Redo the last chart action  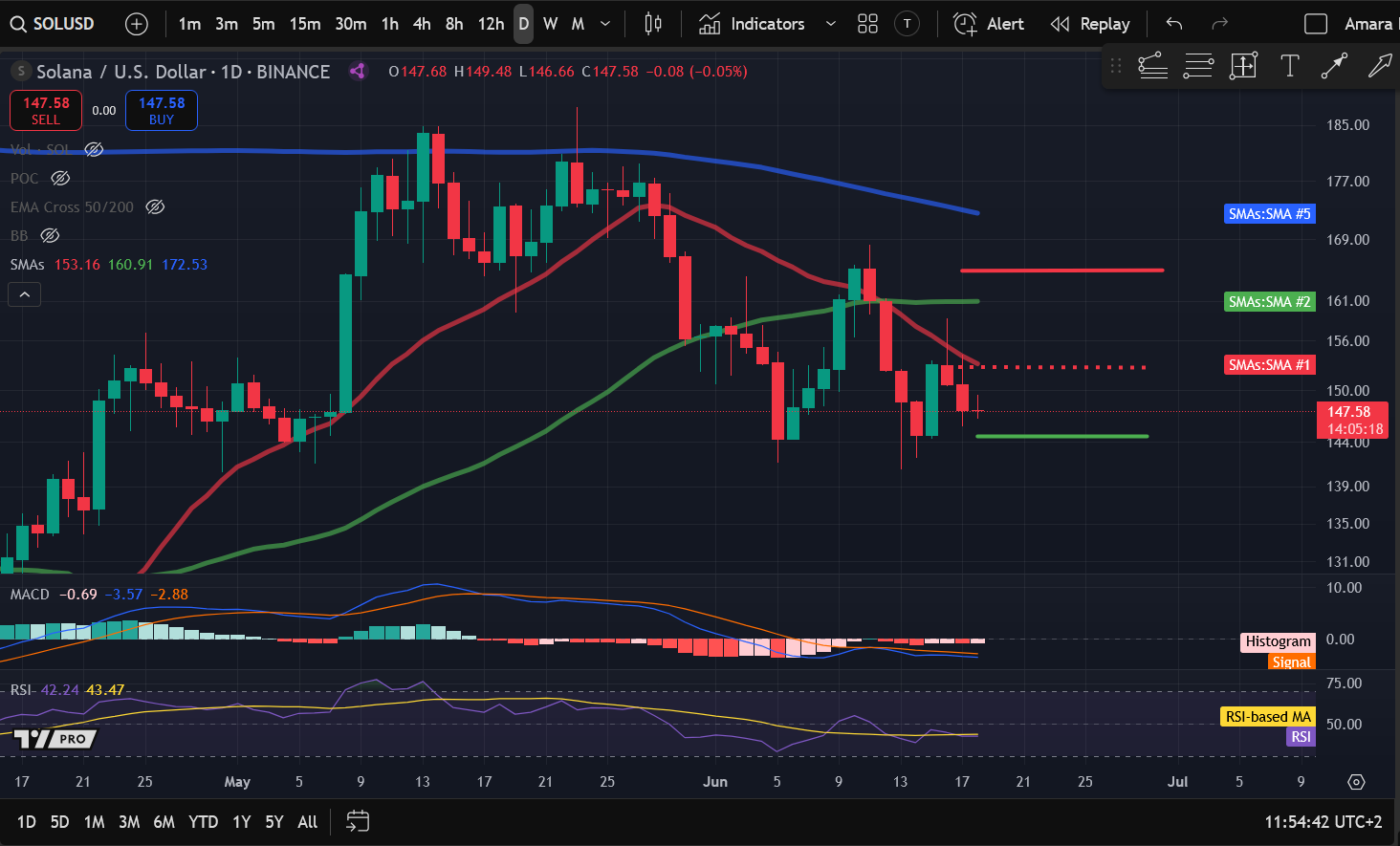[x=1219, y=24]
